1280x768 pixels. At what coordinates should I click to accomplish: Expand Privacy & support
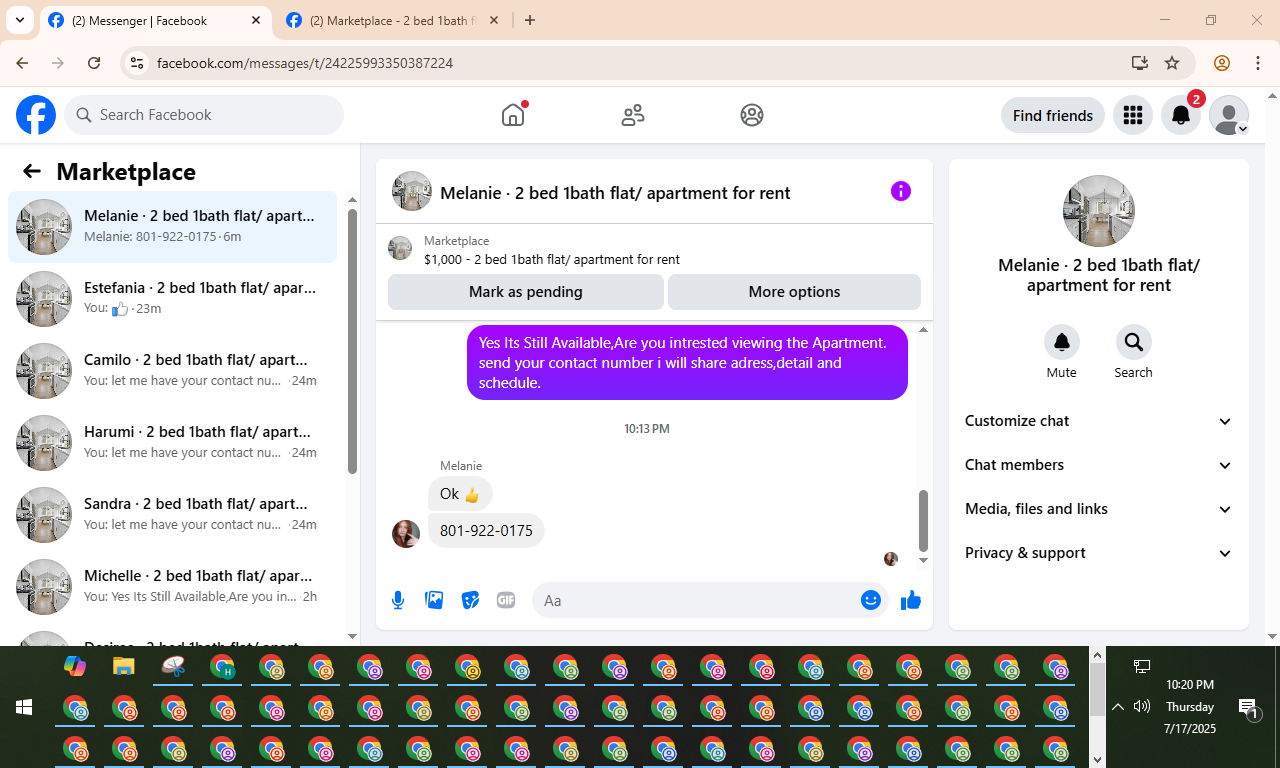pyautogui.click(x=1099, y=553)
